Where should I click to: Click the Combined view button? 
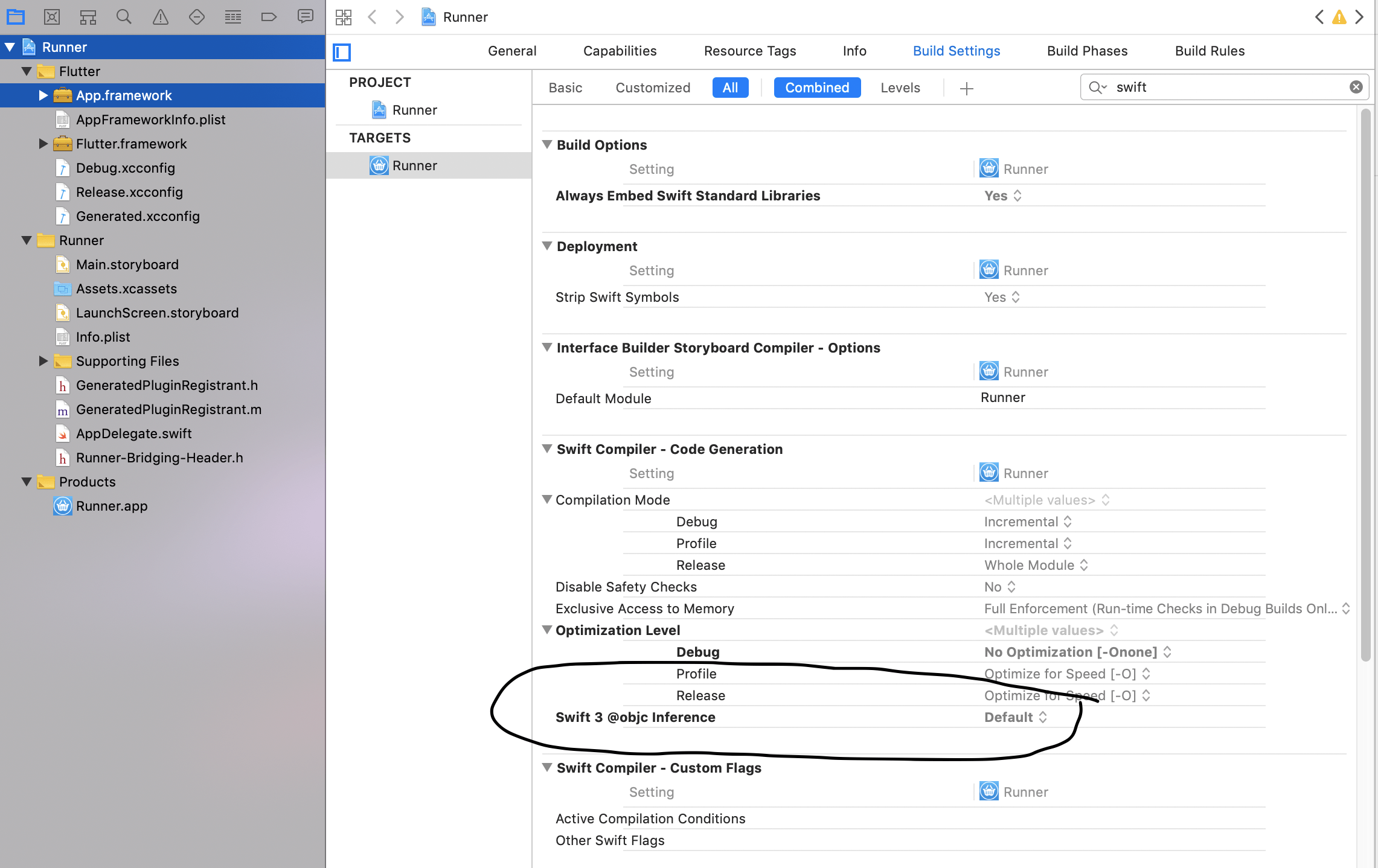coord(817,87)
